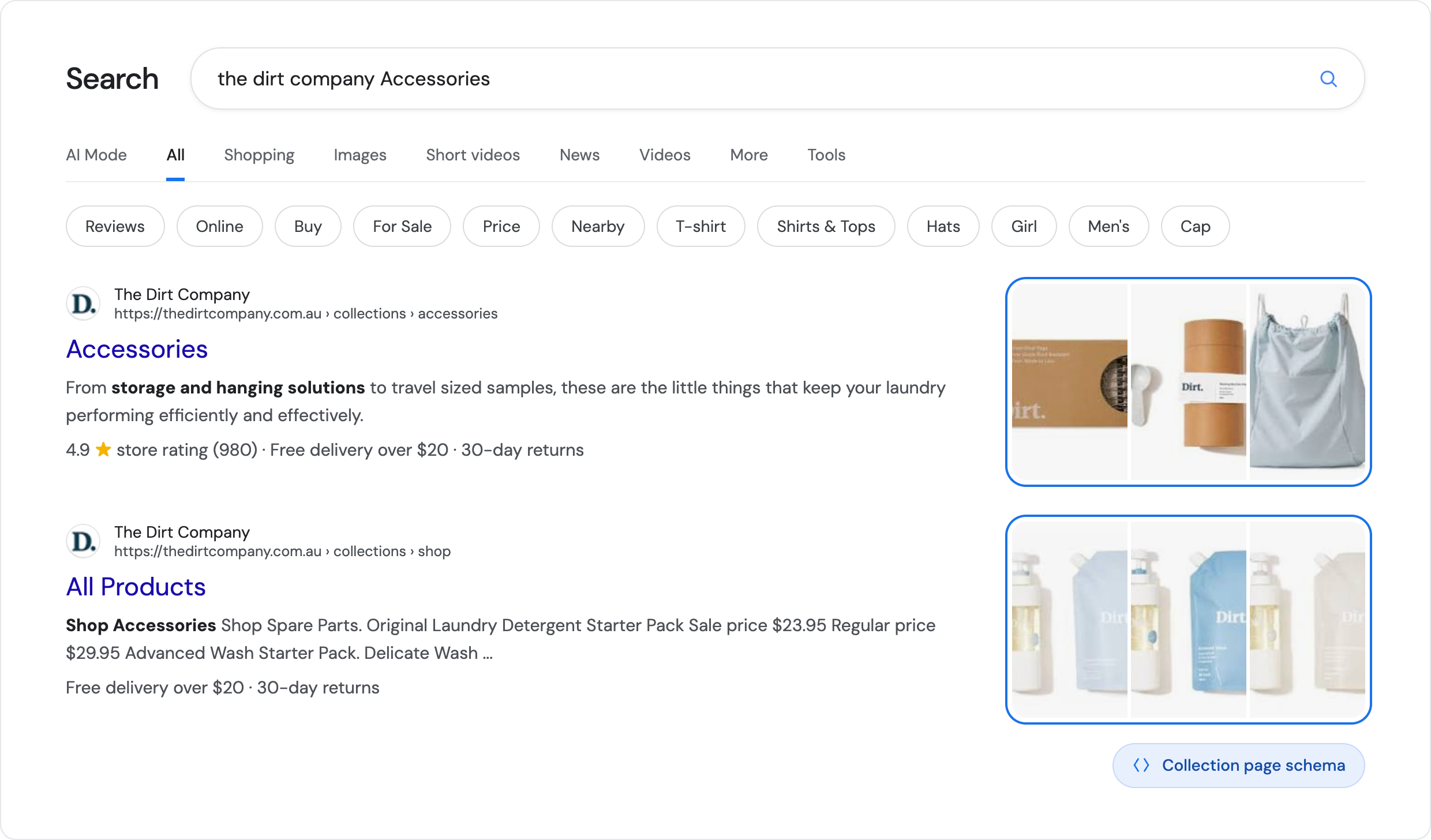Select the Girl filter chip
This screenshot has width=1431, height=840.
(x=1024, y=226)
